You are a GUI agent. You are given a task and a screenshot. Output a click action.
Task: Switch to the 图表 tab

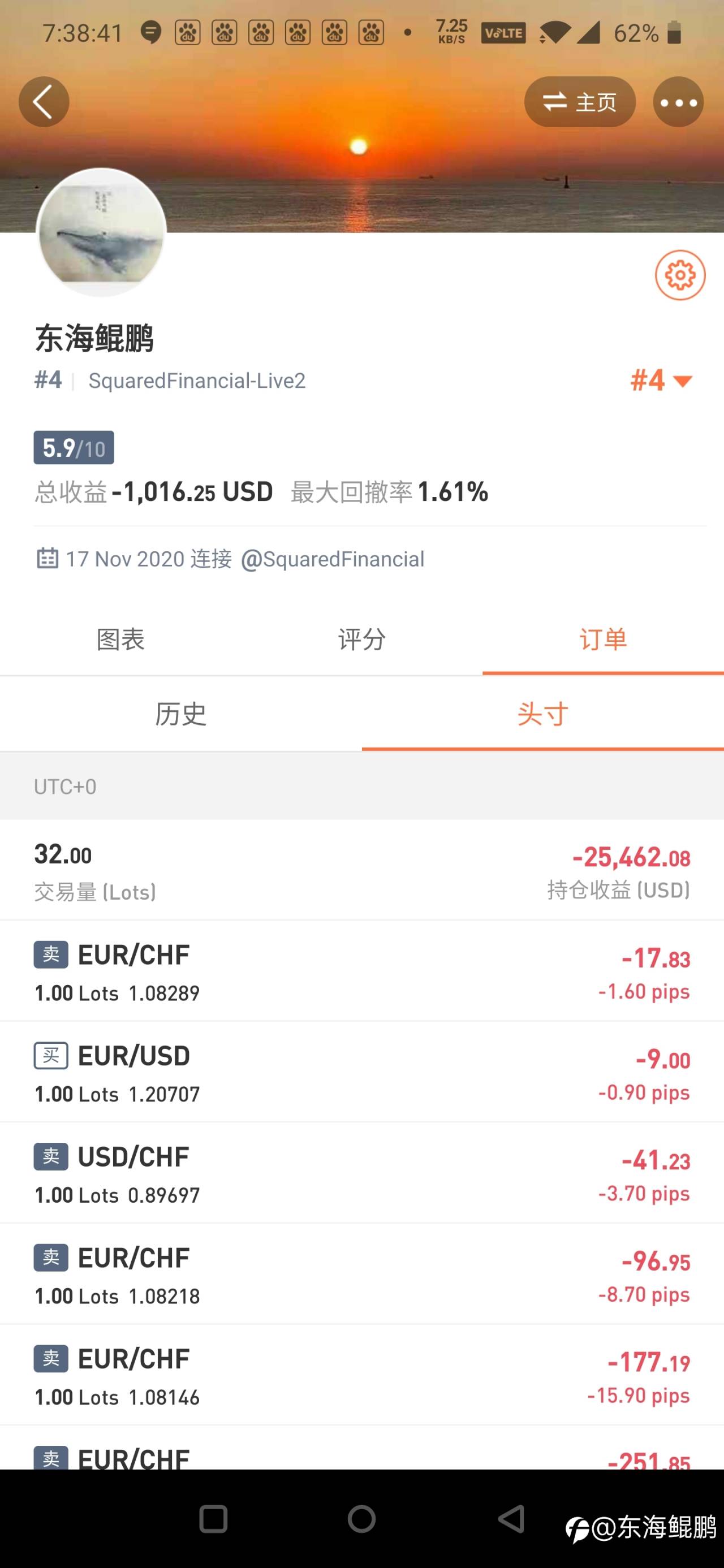point(120,639)
